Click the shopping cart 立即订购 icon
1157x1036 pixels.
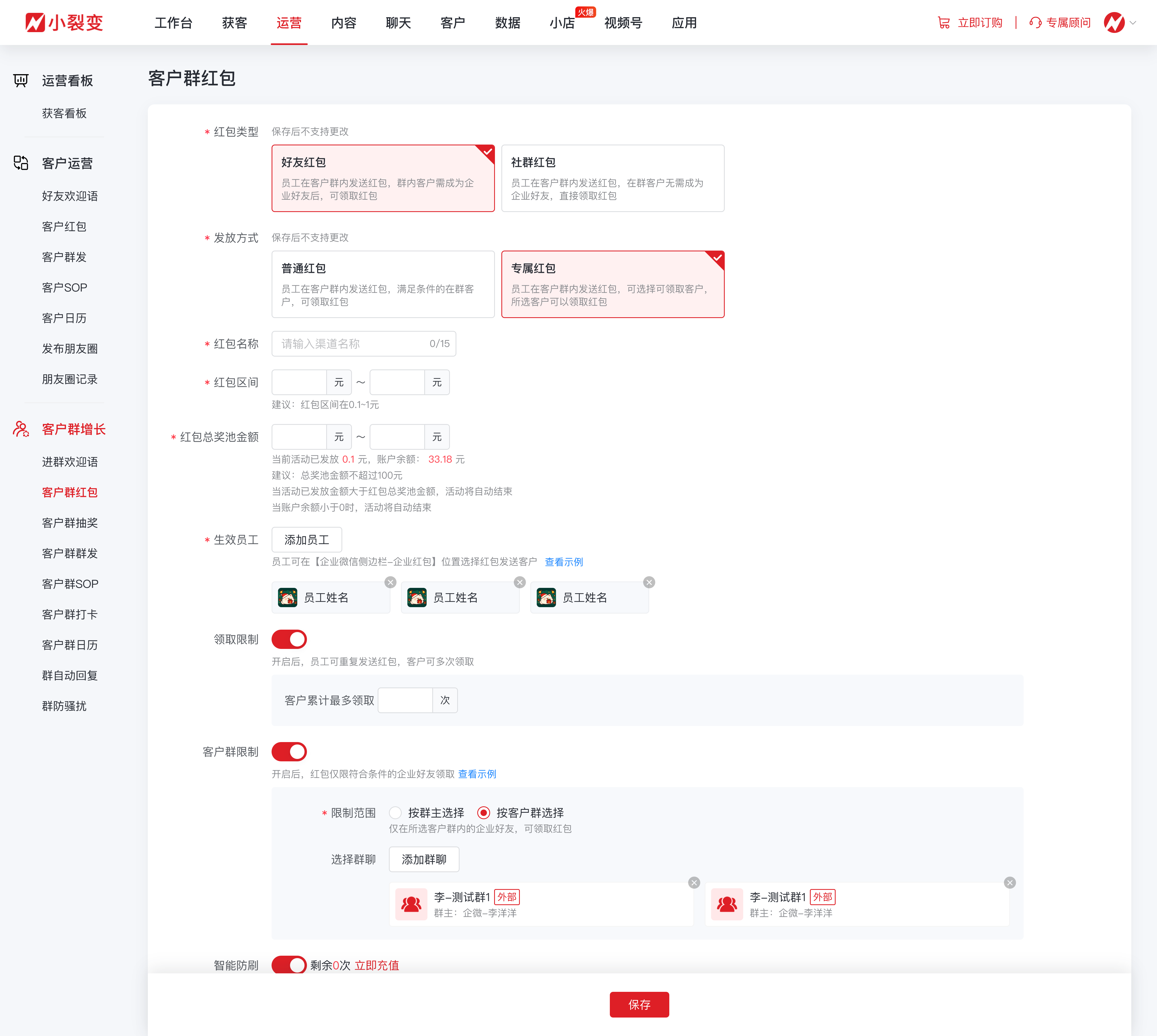(x=944, y=23)
